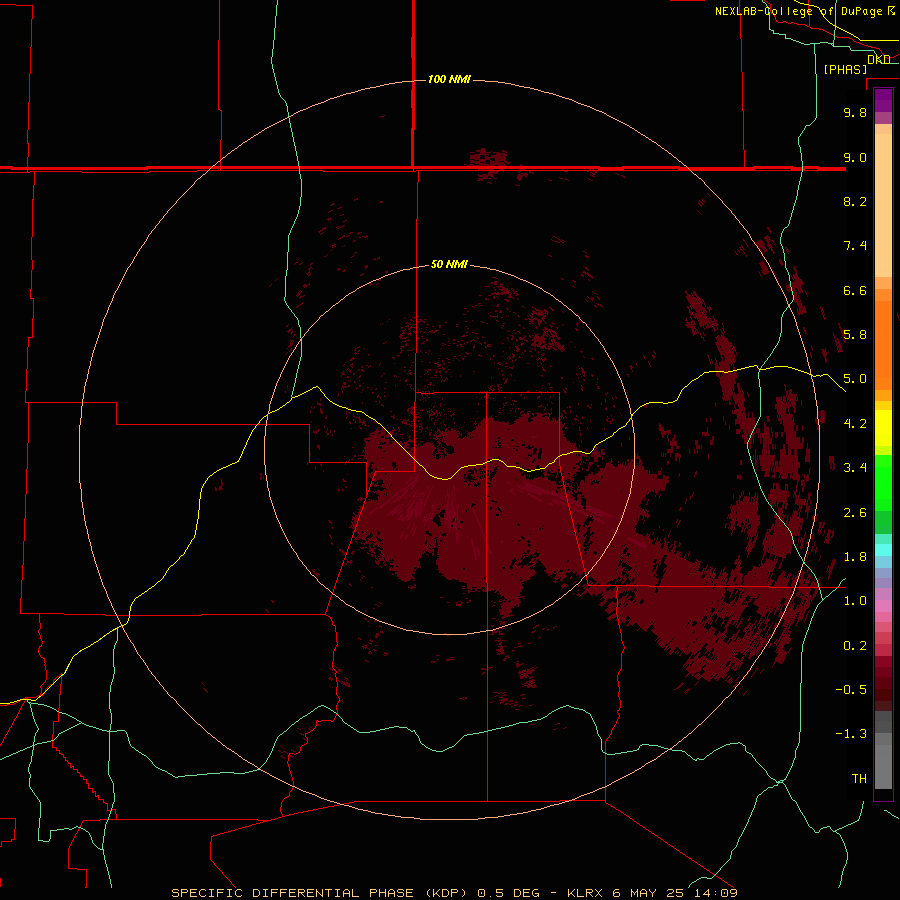The image size is (900, 900).
Task: Click the 9.0 color scale label
Action: pos(855,157)
